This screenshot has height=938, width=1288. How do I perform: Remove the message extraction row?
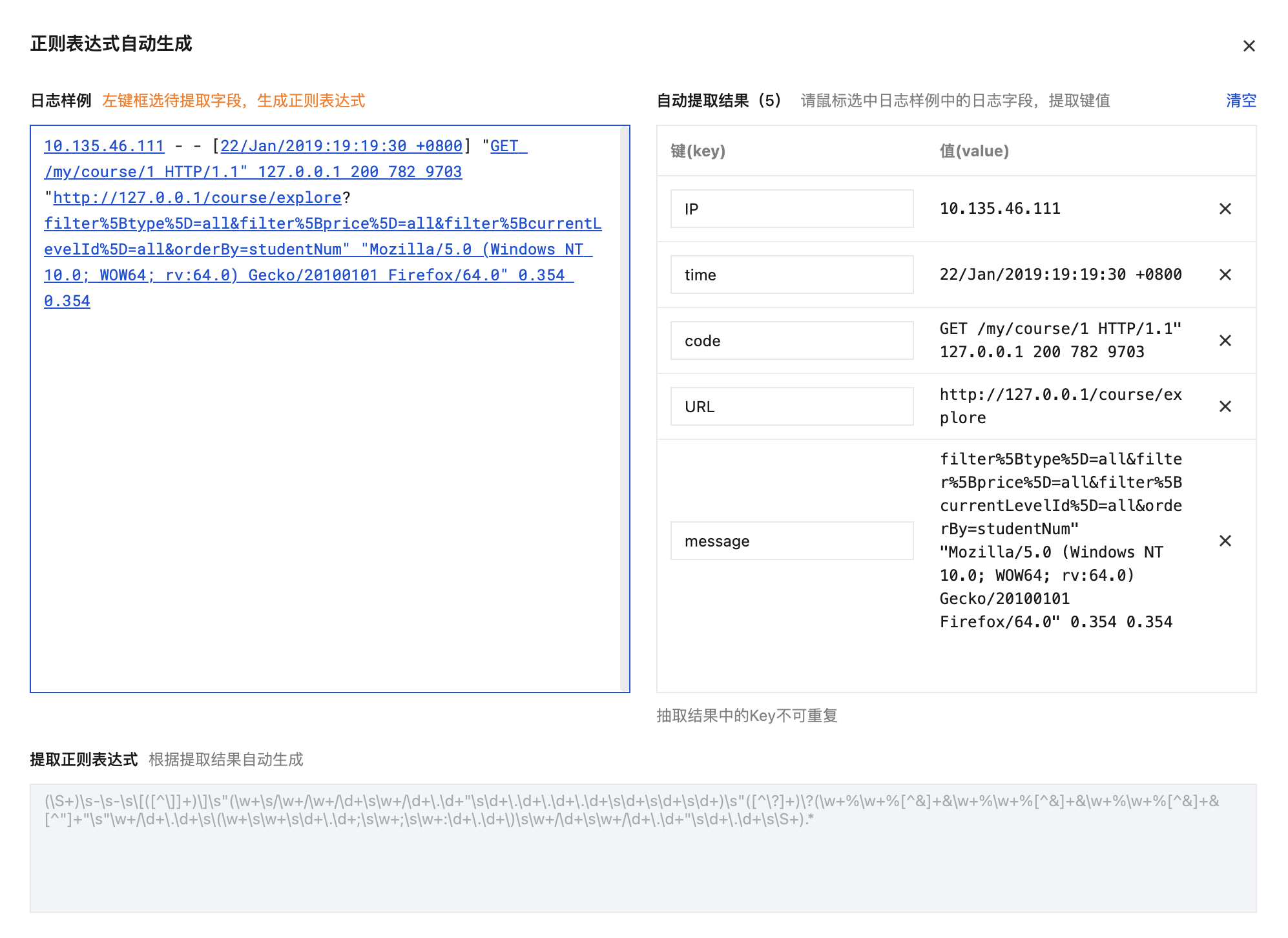pos(1225,541)
